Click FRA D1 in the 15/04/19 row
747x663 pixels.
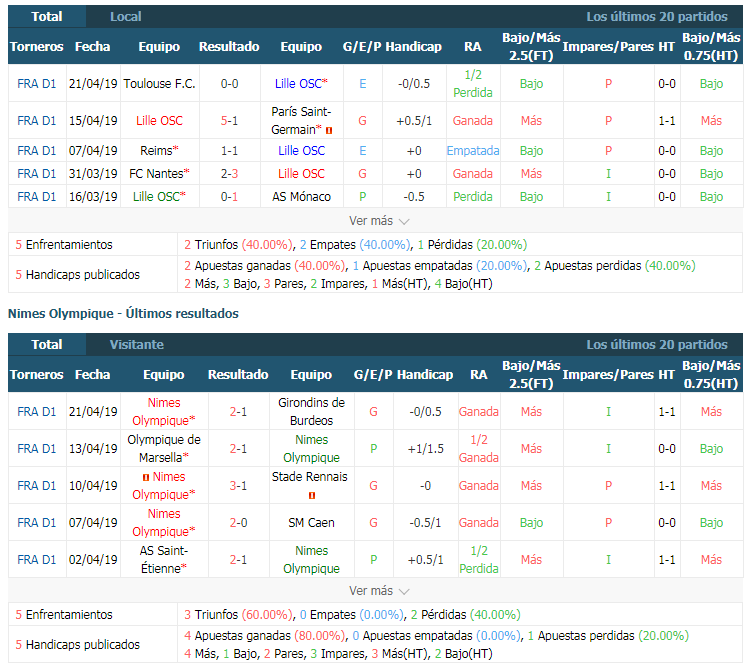(x=37, y=121)
